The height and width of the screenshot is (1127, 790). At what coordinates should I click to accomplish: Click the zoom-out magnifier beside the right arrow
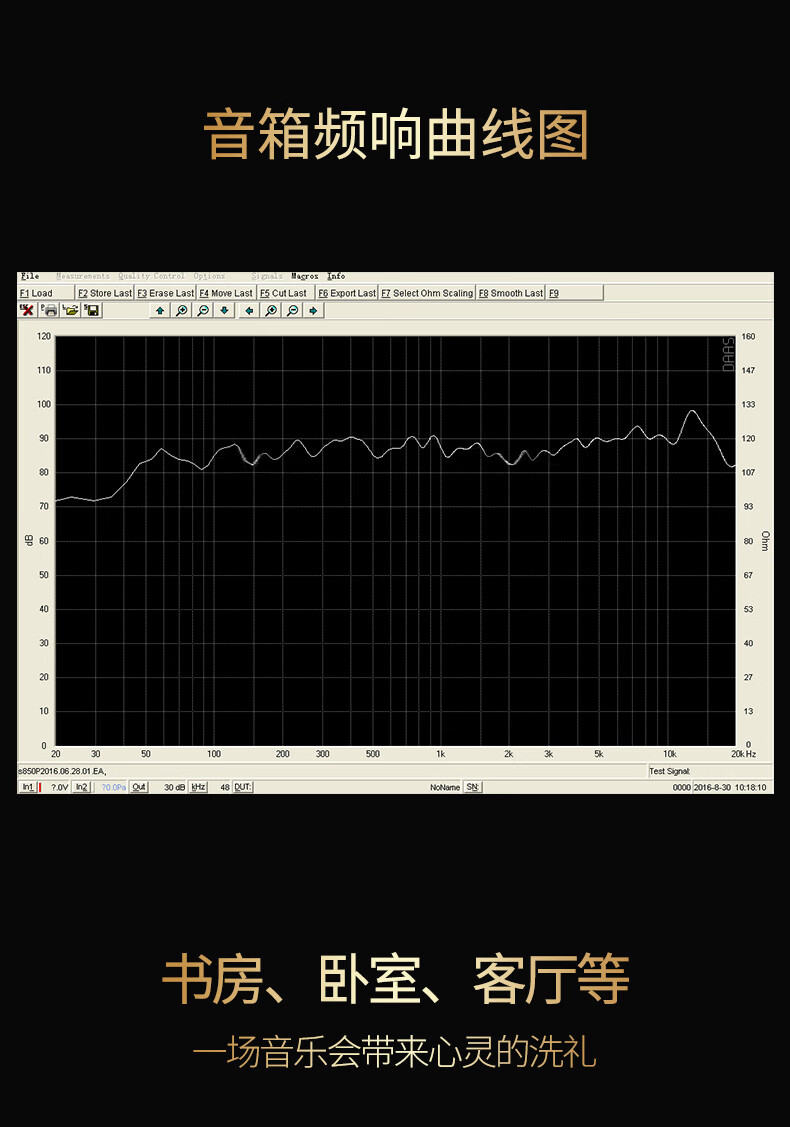(x=293, y=310)
